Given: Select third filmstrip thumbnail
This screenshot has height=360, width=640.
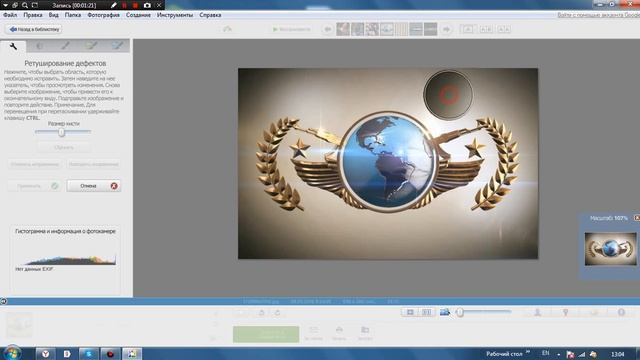Looking at the screenshot, I should (372, 29).
